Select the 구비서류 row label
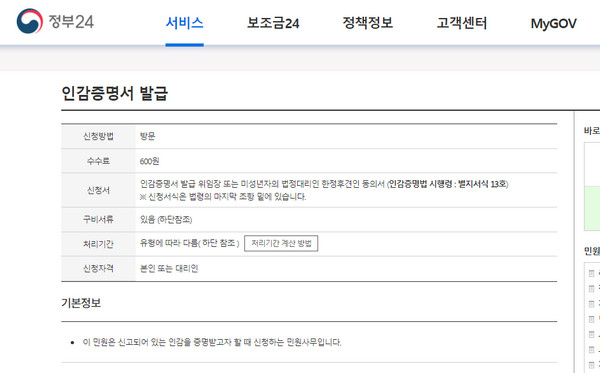Screen dimensions: 600x373 98,219
